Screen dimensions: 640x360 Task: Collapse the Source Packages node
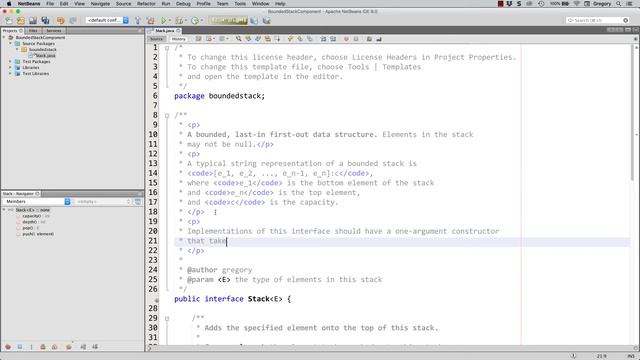coord(11,43)
